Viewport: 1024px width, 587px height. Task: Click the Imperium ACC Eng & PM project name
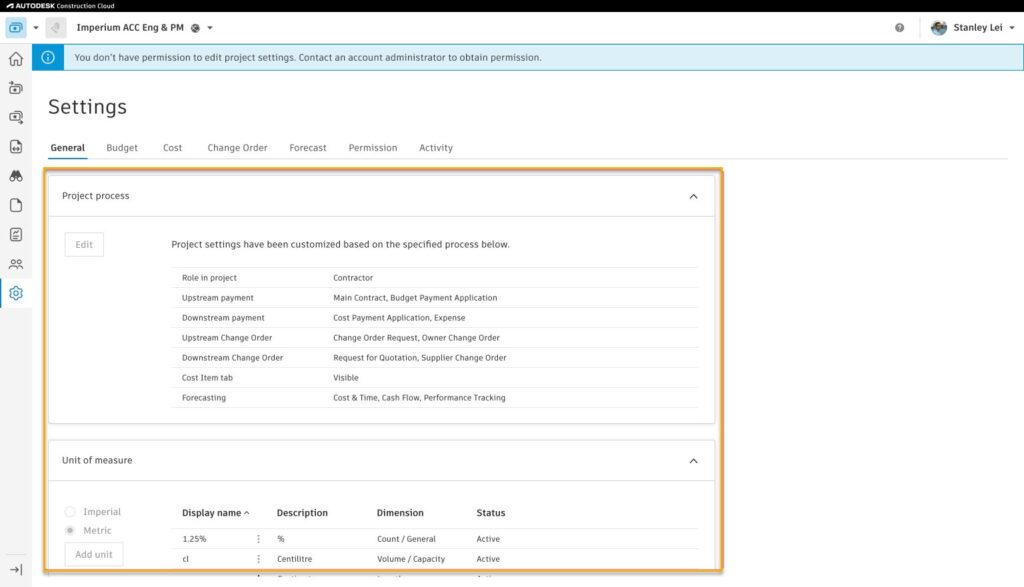pyautogui.click(x=130, y=27)
